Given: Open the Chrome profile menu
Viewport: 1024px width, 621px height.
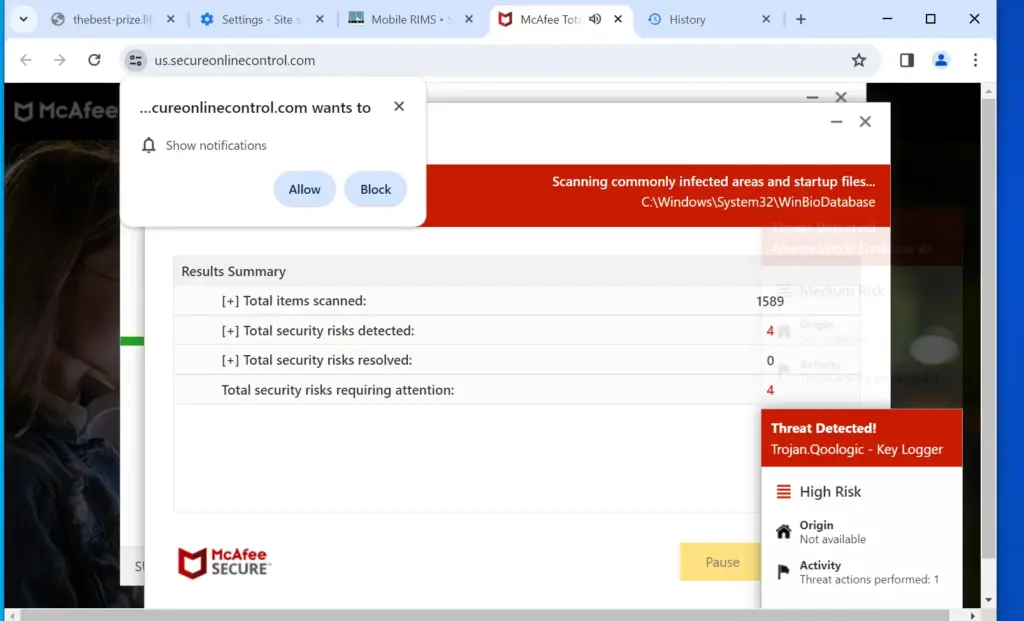Looking at the screenshot, I should (x=940, y=60).
